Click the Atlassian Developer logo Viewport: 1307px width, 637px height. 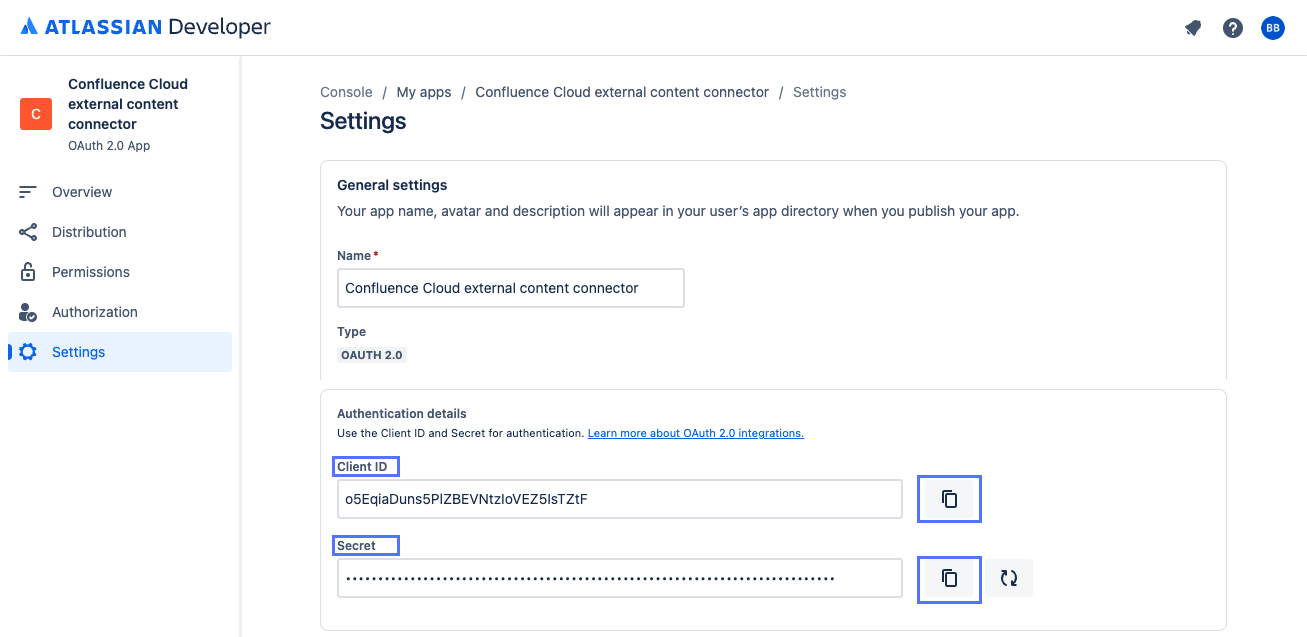tap(146, 27)
